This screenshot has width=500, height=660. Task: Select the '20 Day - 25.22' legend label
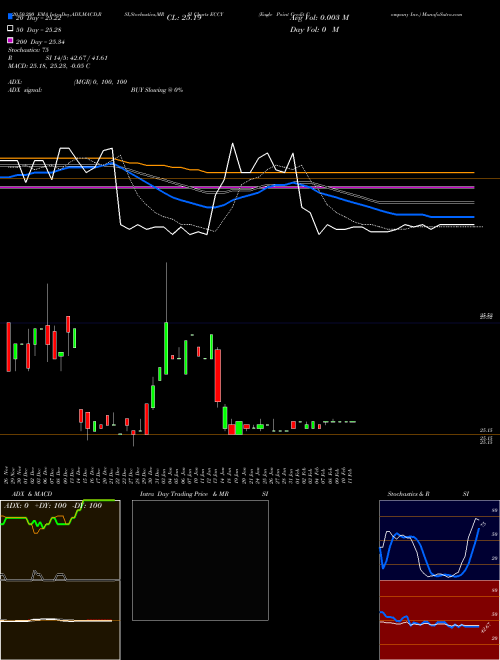tap(40, 18)
